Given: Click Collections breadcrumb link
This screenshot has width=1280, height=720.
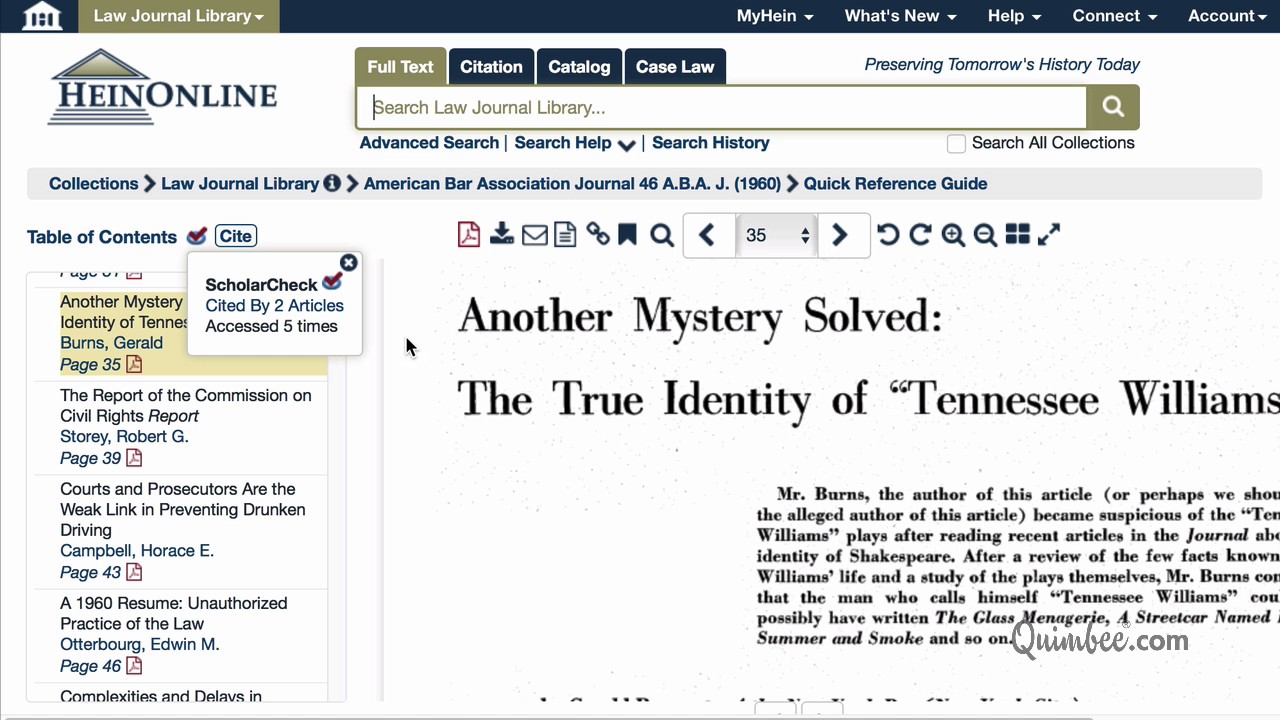Looking at the screenshot, I should tap(94, 184).
